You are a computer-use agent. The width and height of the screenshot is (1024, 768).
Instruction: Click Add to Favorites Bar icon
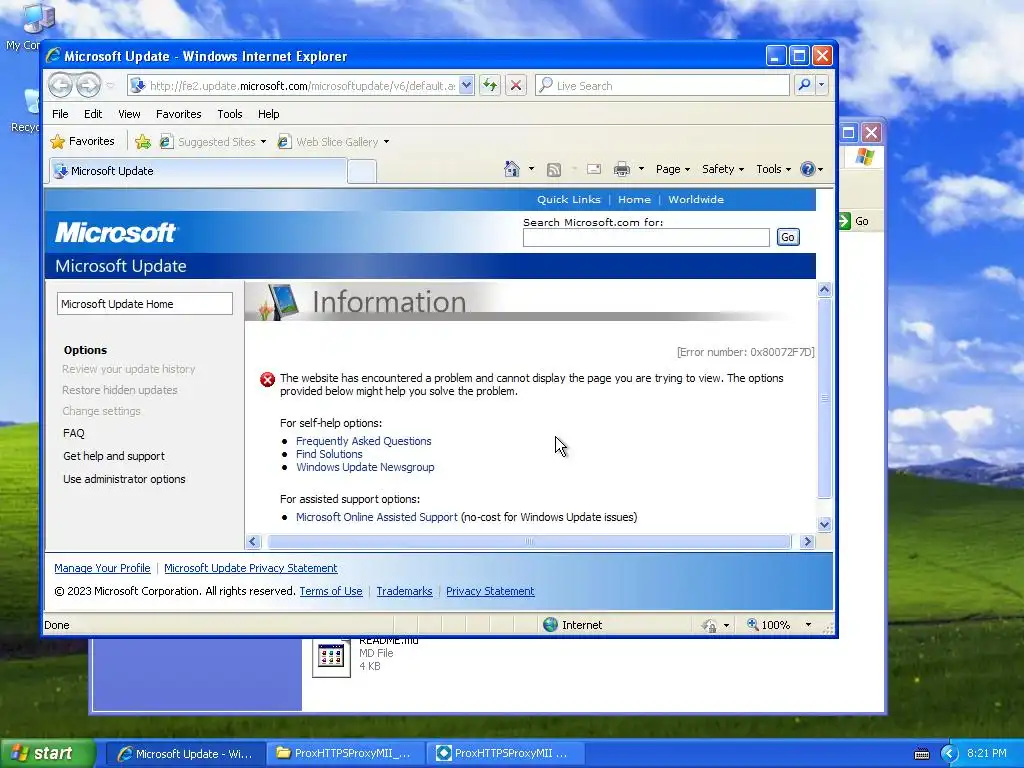click(x=143, y=141)
